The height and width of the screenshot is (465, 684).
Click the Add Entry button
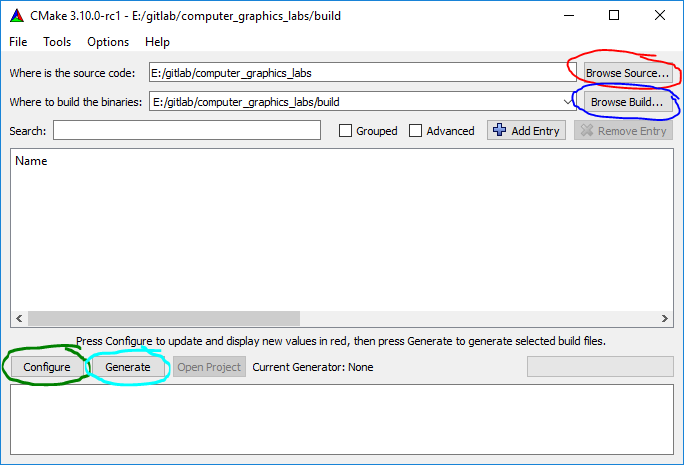coord(527,130)
